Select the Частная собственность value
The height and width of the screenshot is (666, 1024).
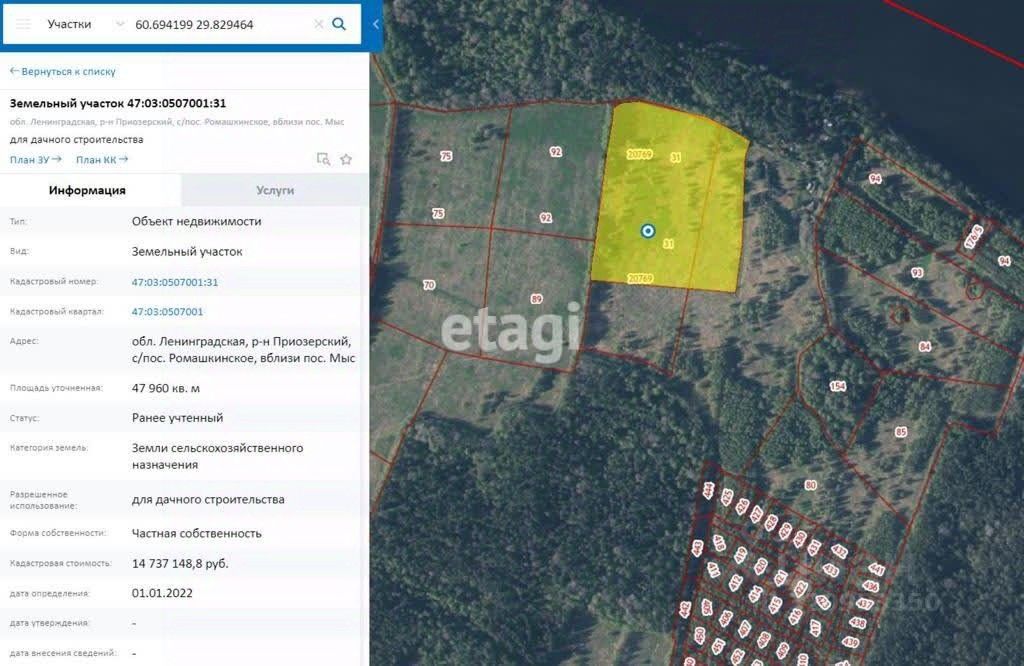click(x=197, y=533)
